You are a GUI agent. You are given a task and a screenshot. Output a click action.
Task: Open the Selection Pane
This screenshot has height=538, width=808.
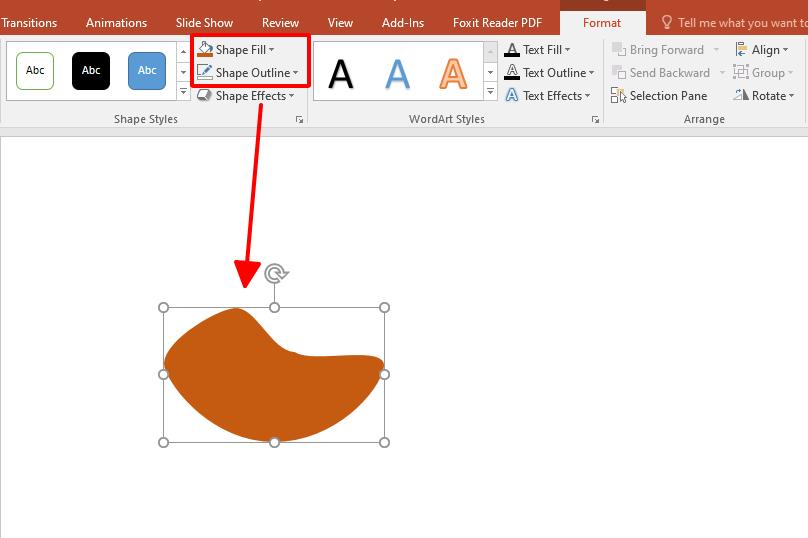[659, 95]
